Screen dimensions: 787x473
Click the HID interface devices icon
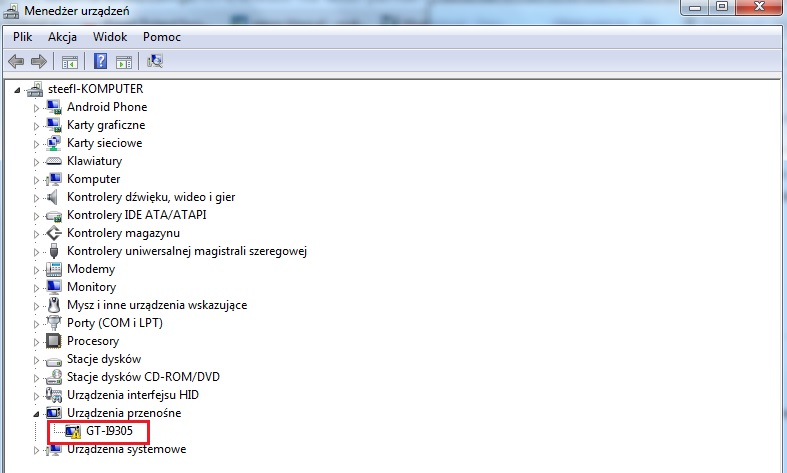(x=54, y=395)
